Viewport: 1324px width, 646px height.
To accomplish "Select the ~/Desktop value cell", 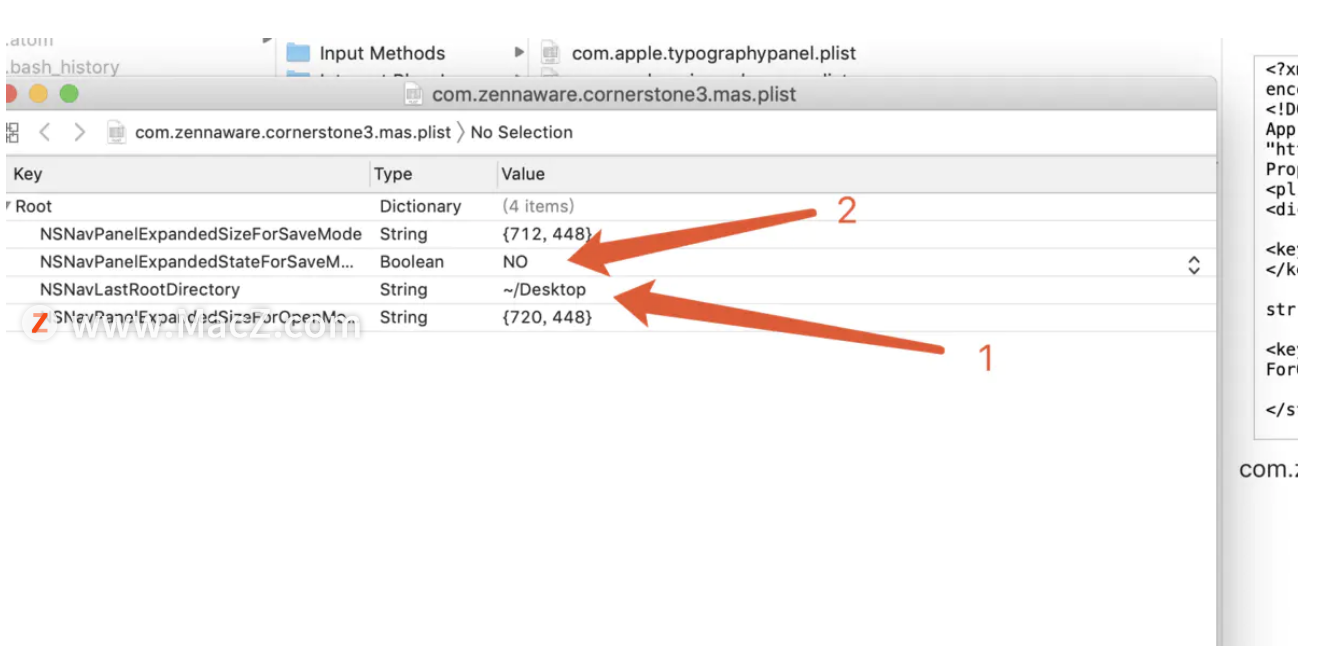I will (x=544, y=290).
